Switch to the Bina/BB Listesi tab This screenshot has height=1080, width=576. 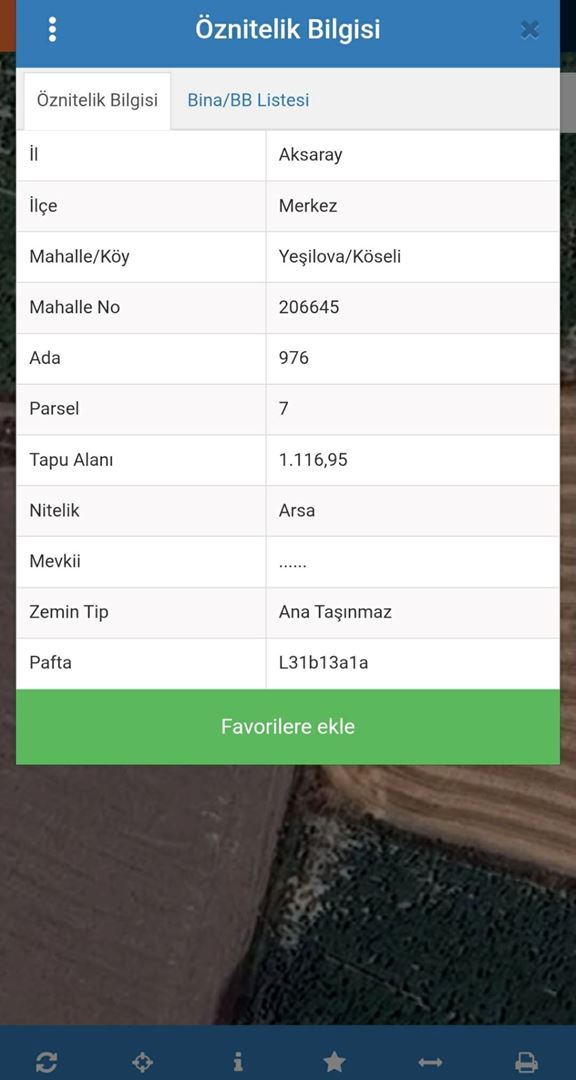(248, 101)
